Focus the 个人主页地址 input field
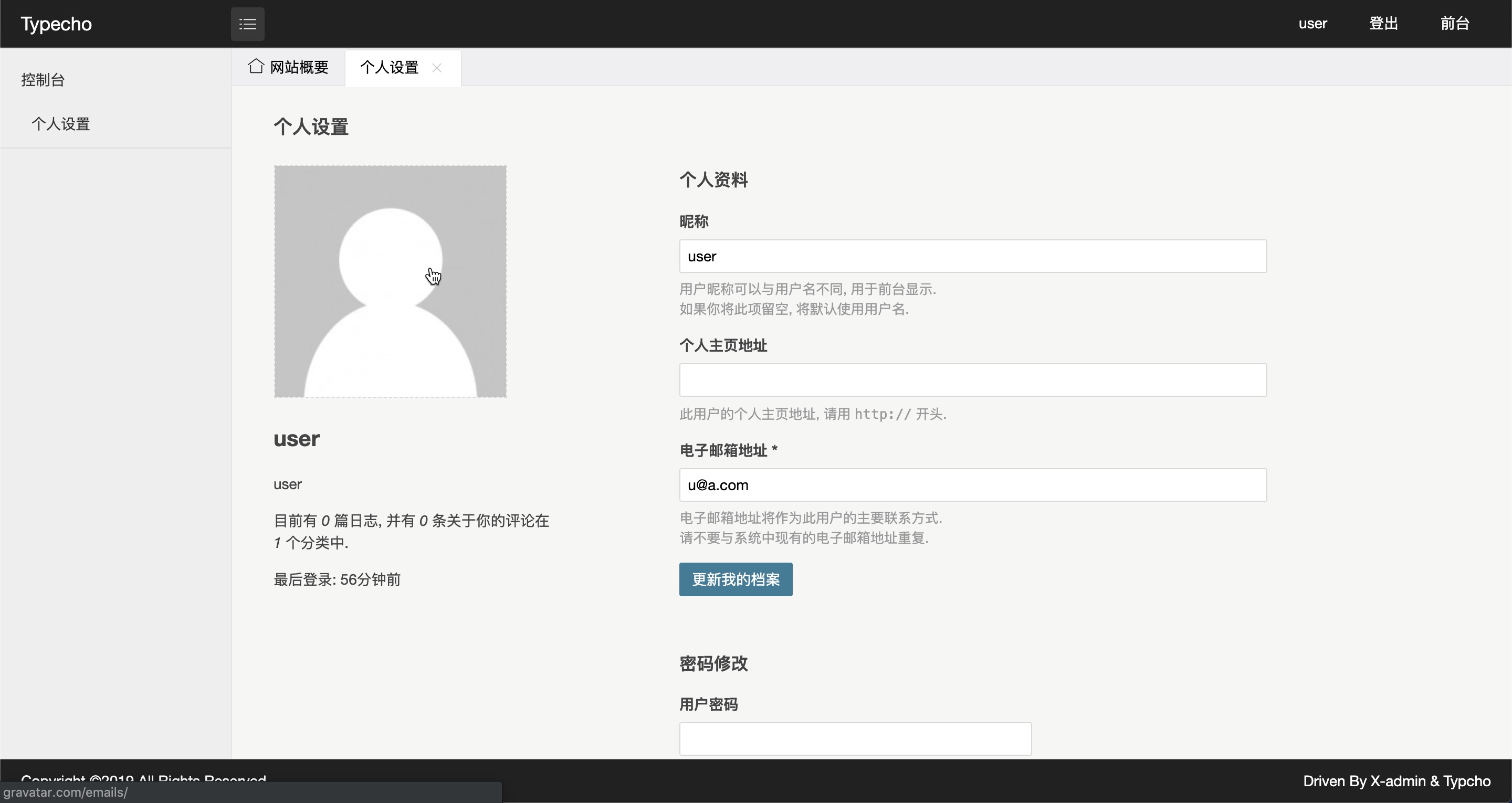 click(x=973, y=380)
